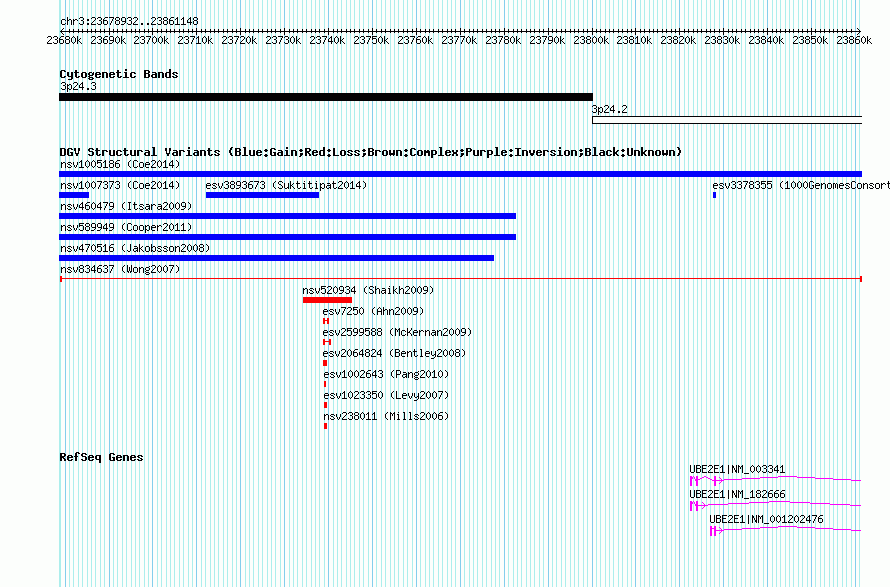Click the 23820k ruler tick label
Viewport: 890px width, 587px height.
tap(678, 40)
